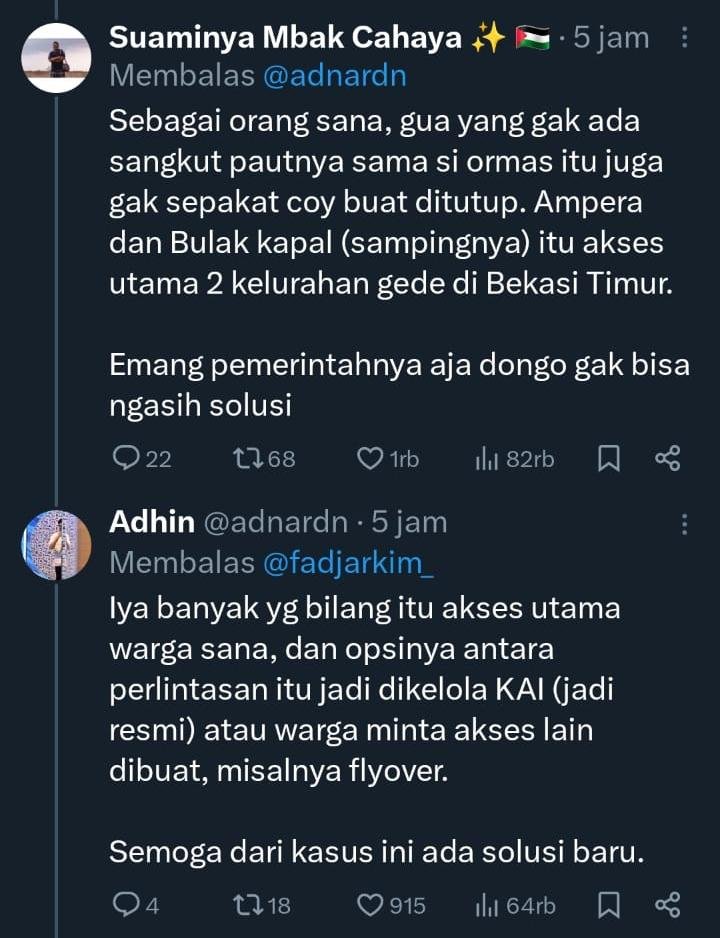Open Adhin's display name profile
This screenshot has width=720, height=938.
coord(152,522)
